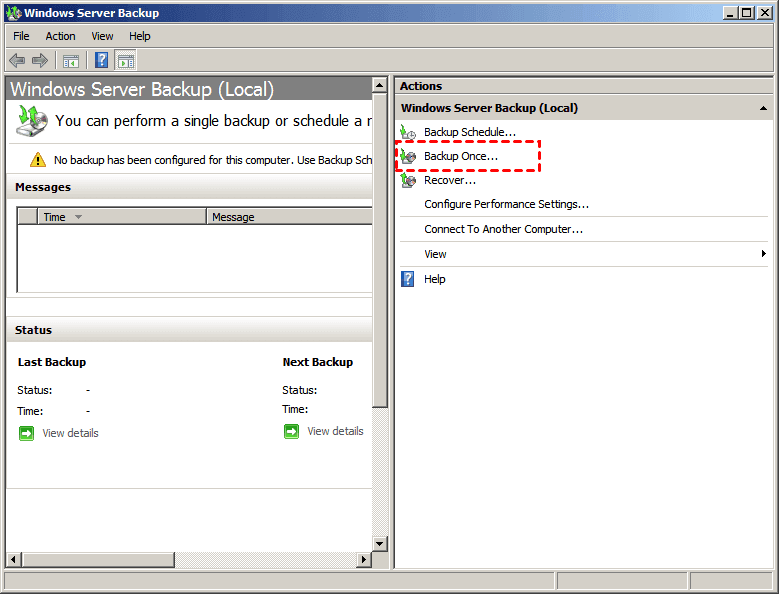Open the File menu
Viewport: 779px width, 594px height.
tap(21, 36)
